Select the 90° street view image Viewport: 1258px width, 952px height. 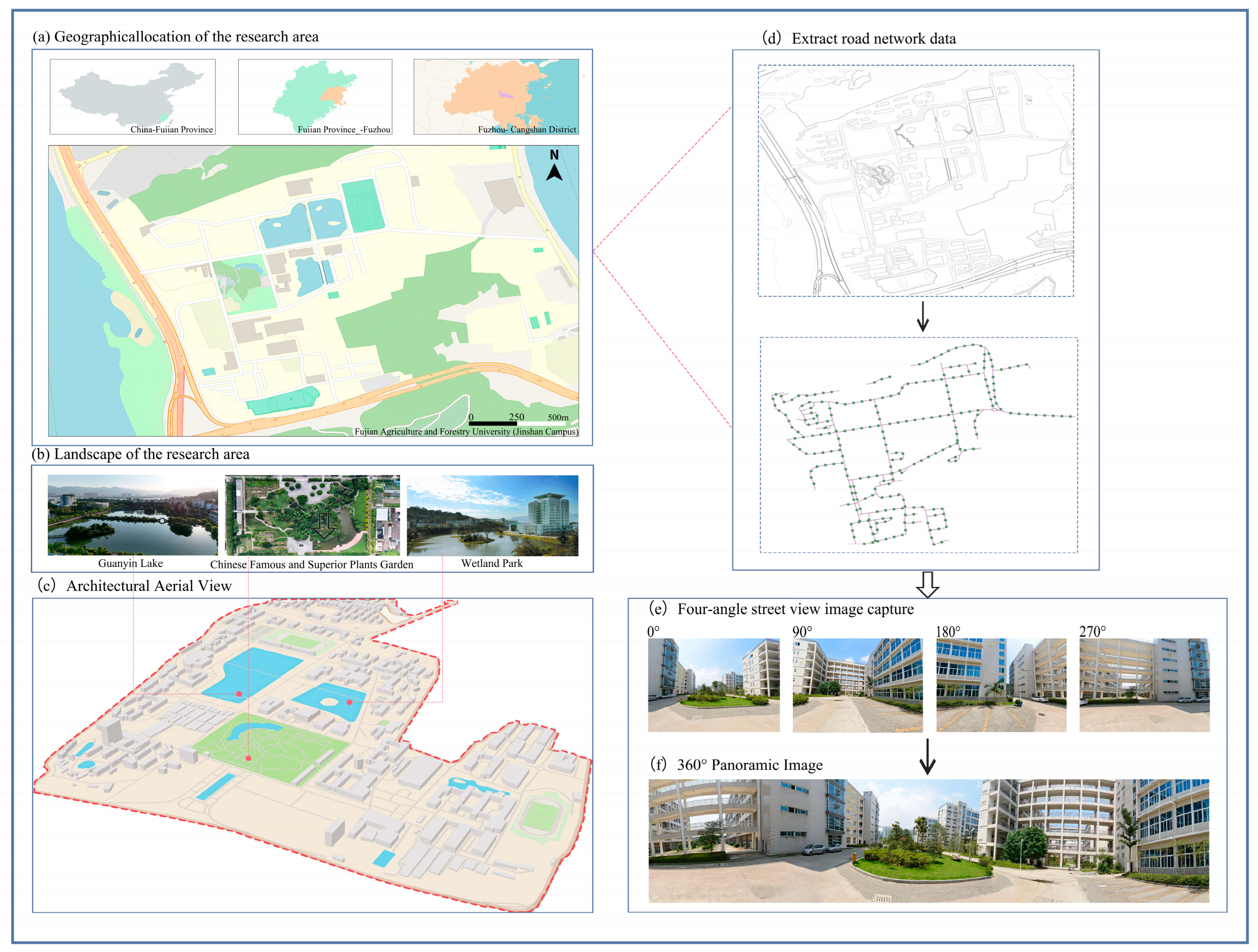click(858, 685)
